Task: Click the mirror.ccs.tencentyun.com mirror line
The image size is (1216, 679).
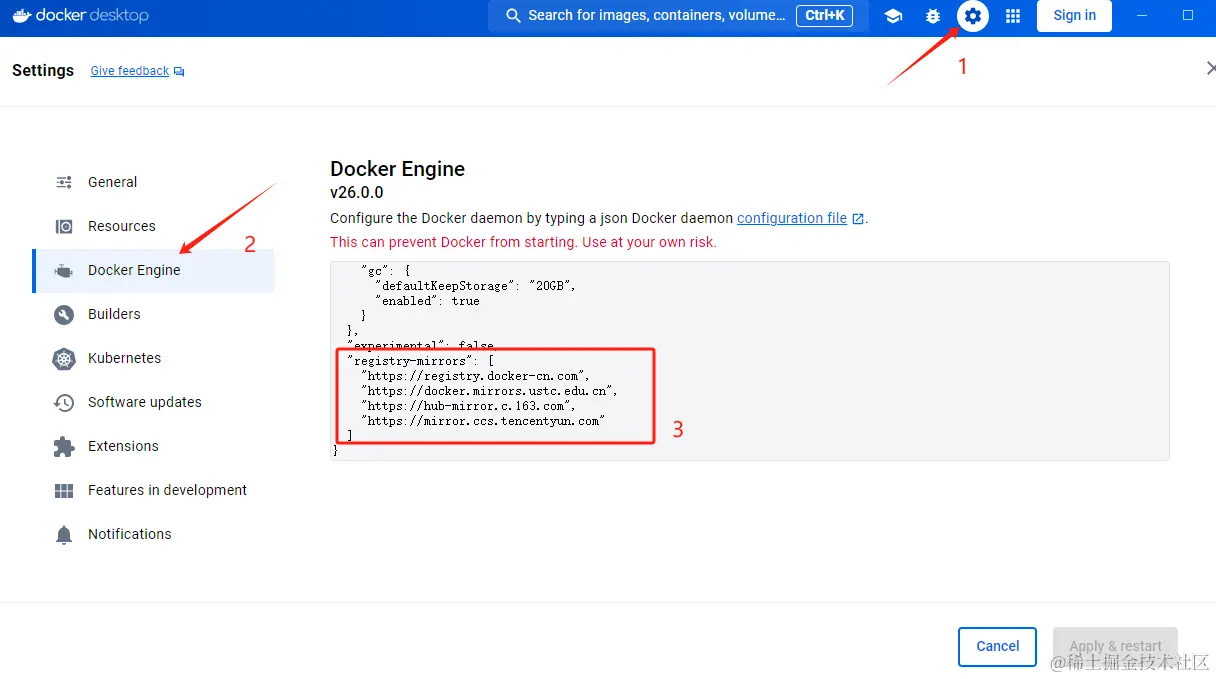Action: click(483, 421)
